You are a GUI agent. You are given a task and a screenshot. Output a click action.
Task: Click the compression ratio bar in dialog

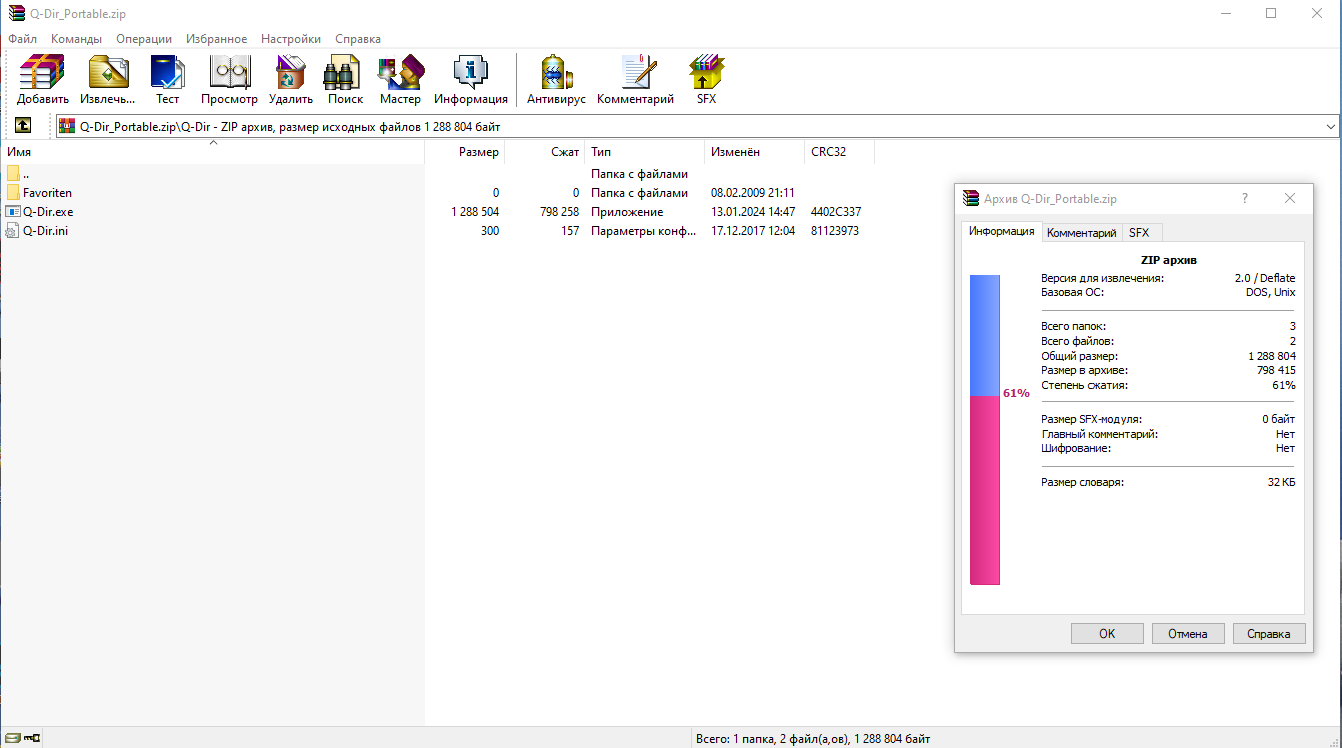pos(985,430)
